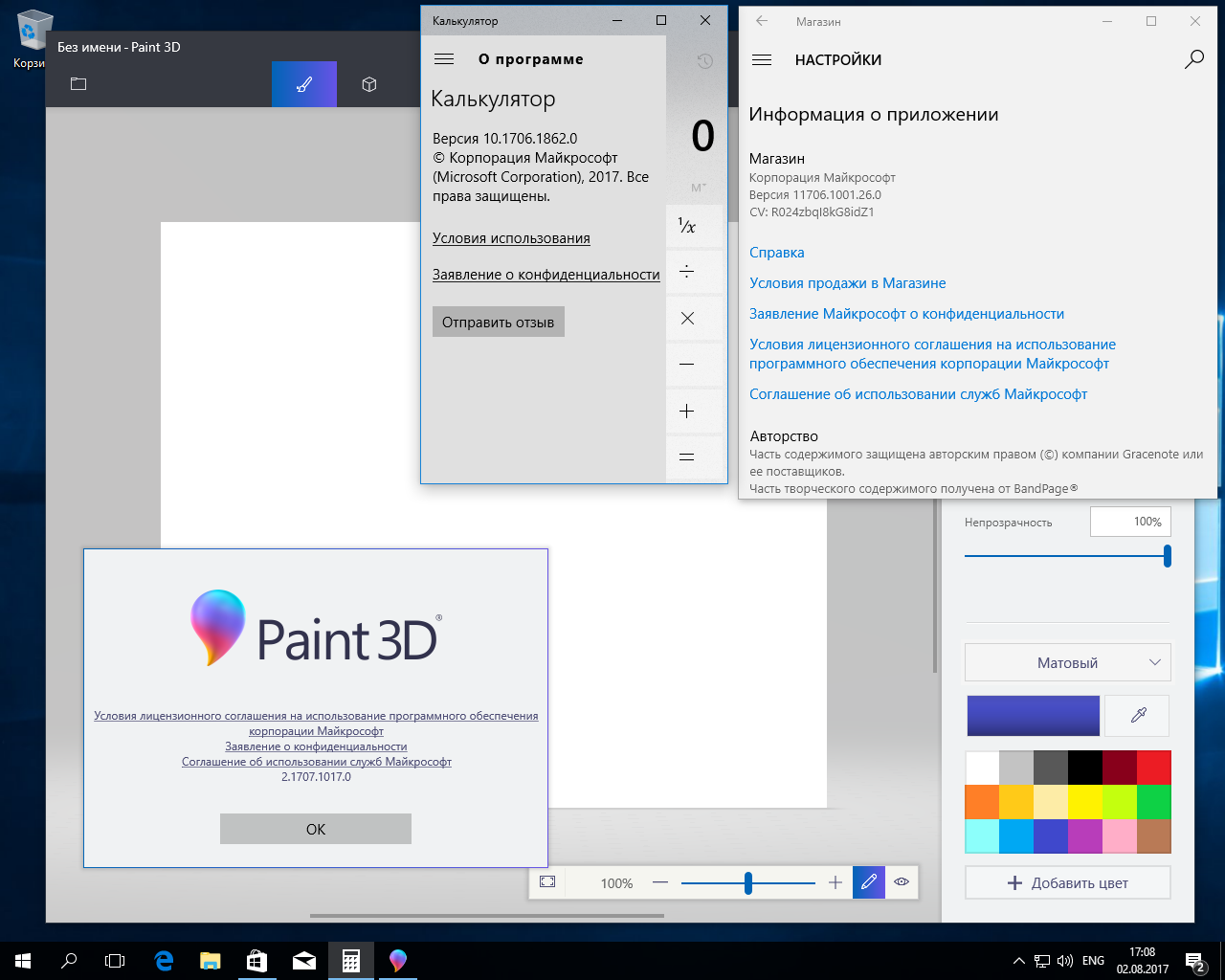The image size is (1225, 980).
Task: Open Условия использования link in Calculator
Action: point(511,238)
